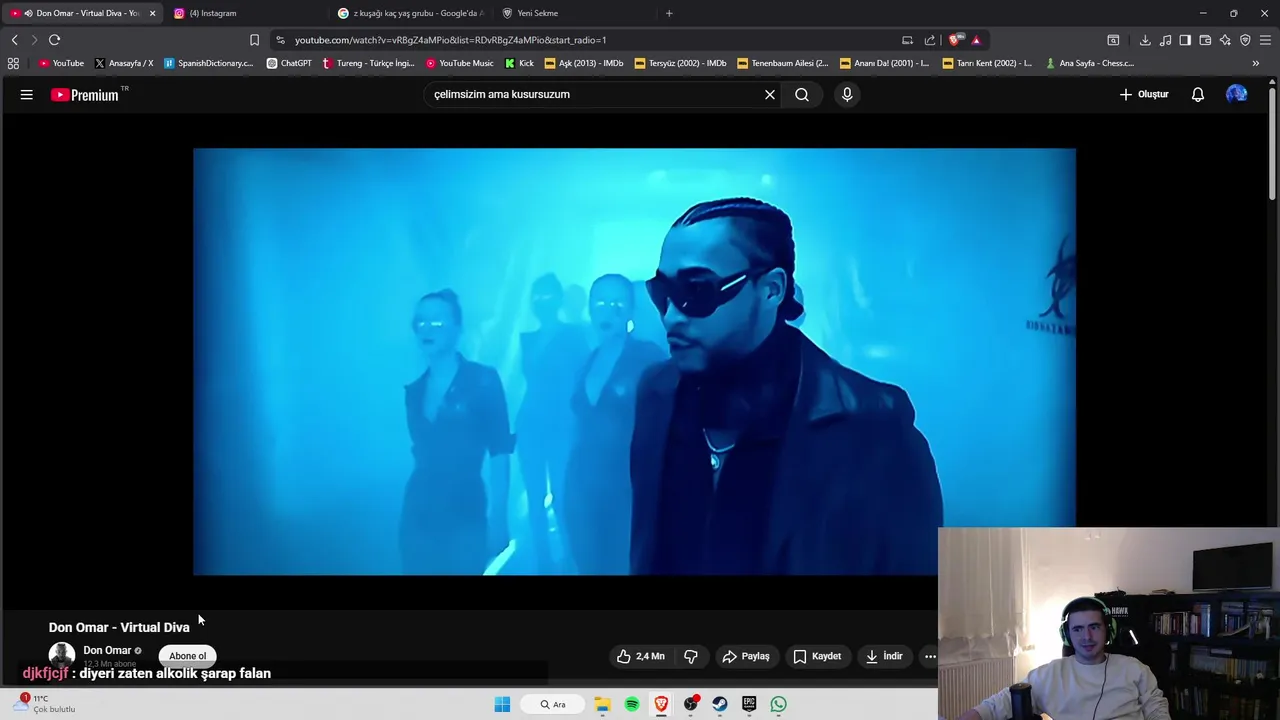Open Brave Wallet icon
1280x720 pixels.
tap(1205, 40)
